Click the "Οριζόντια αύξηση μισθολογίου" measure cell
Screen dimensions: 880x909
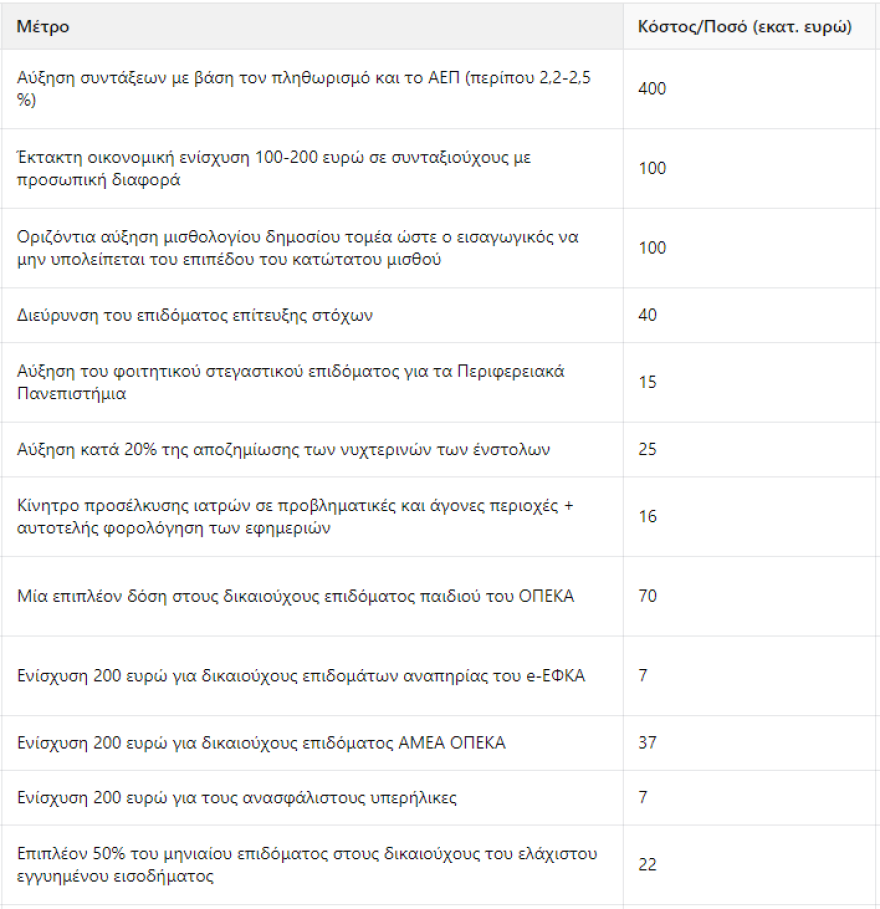pyautogui.click(x=298, y=248)
